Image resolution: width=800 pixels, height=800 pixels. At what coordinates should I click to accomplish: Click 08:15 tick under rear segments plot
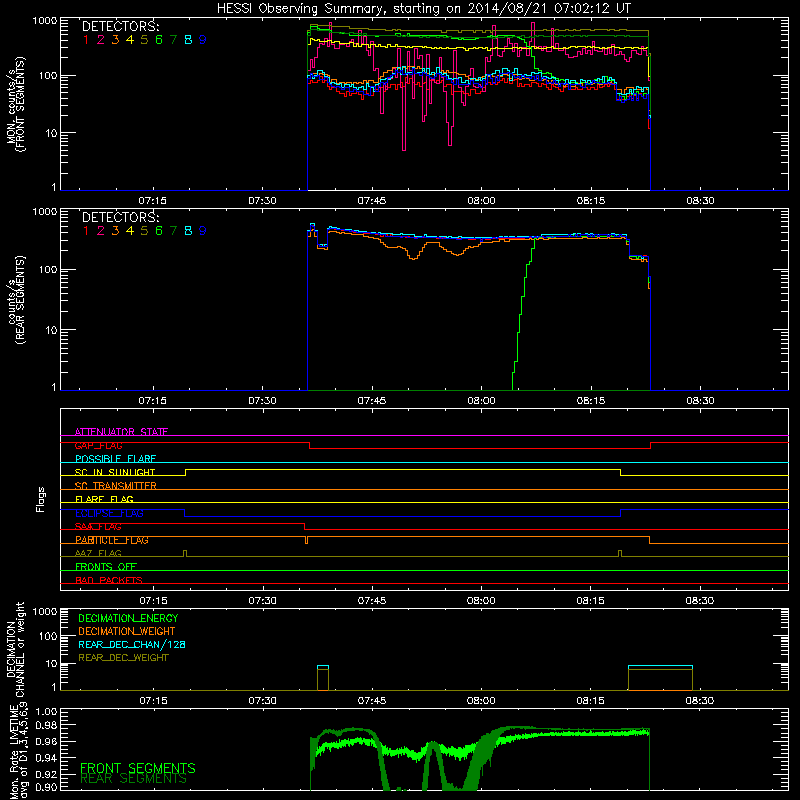coord(591,401)
